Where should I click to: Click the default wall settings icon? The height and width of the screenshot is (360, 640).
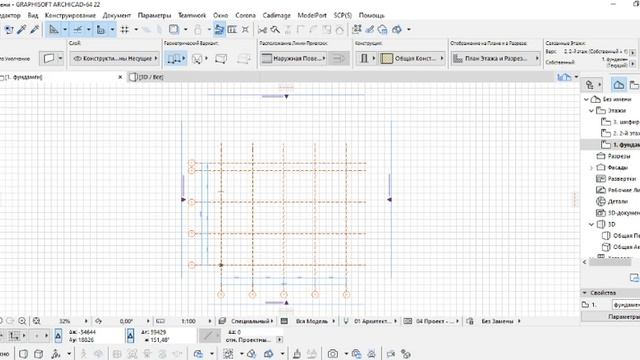pyautogui.click(x=49, y=58)
